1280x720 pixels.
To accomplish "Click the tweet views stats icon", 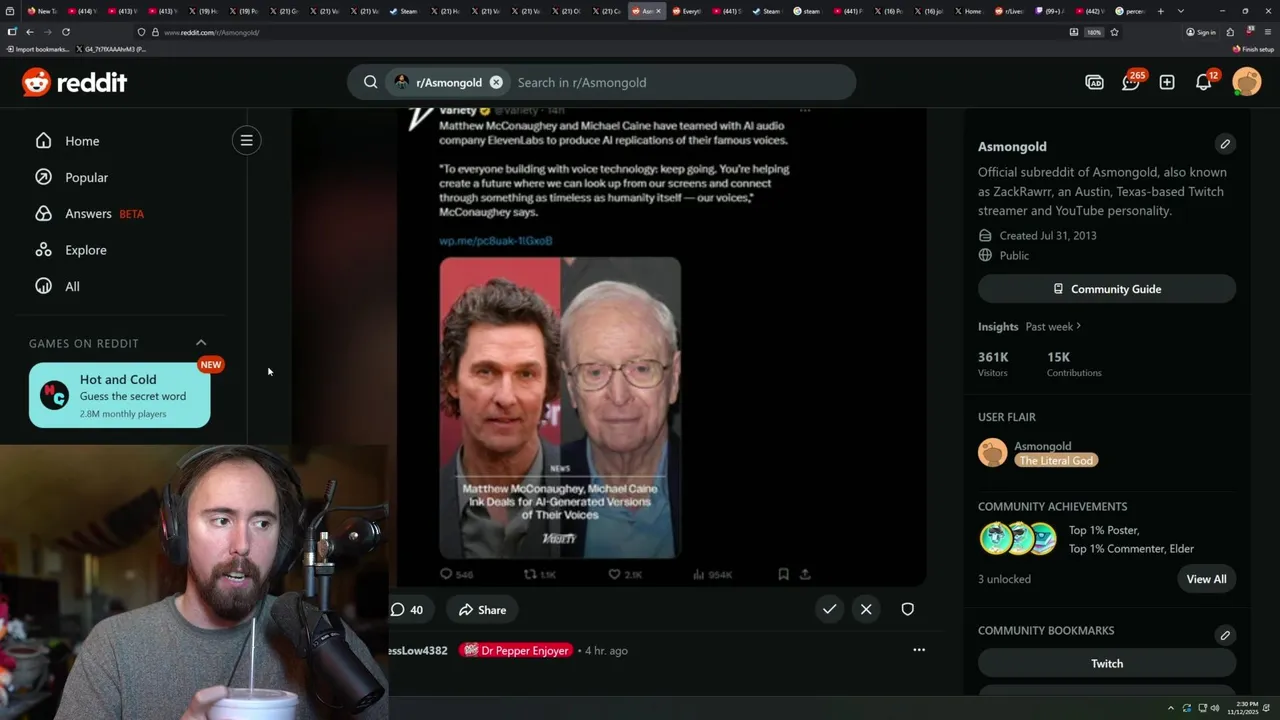I will pos(698,574).
